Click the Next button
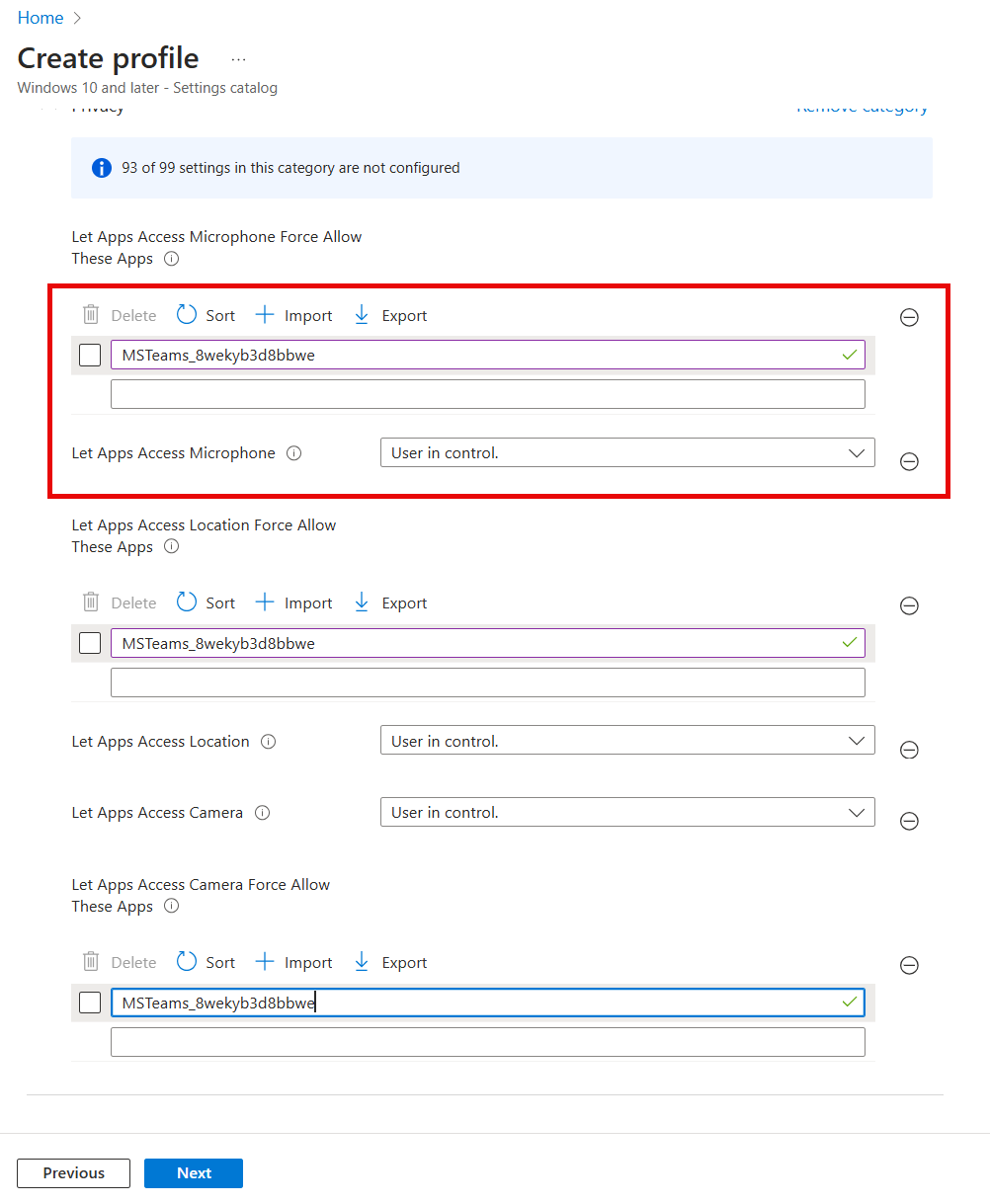Screen dimensions: 990x1204 tap(194, 1173)
